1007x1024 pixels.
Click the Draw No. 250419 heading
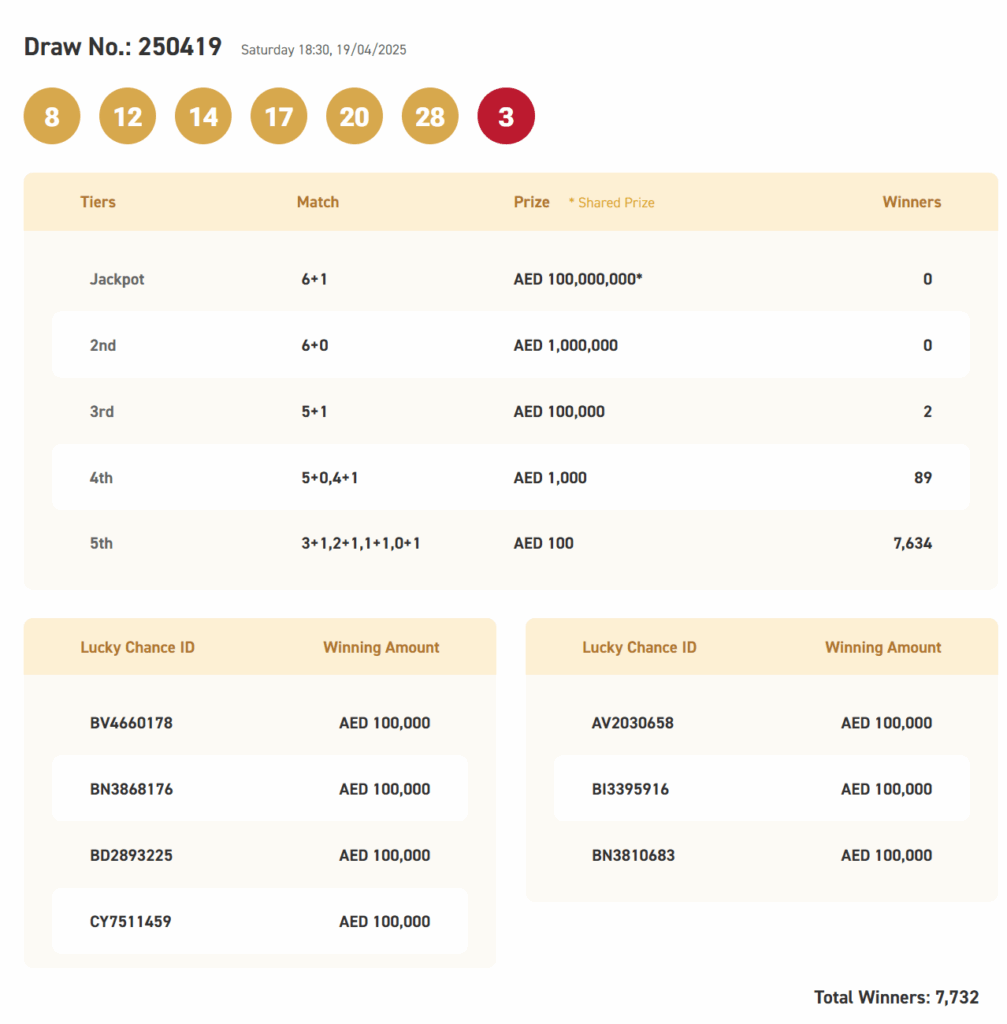click(x=123, y=47)
